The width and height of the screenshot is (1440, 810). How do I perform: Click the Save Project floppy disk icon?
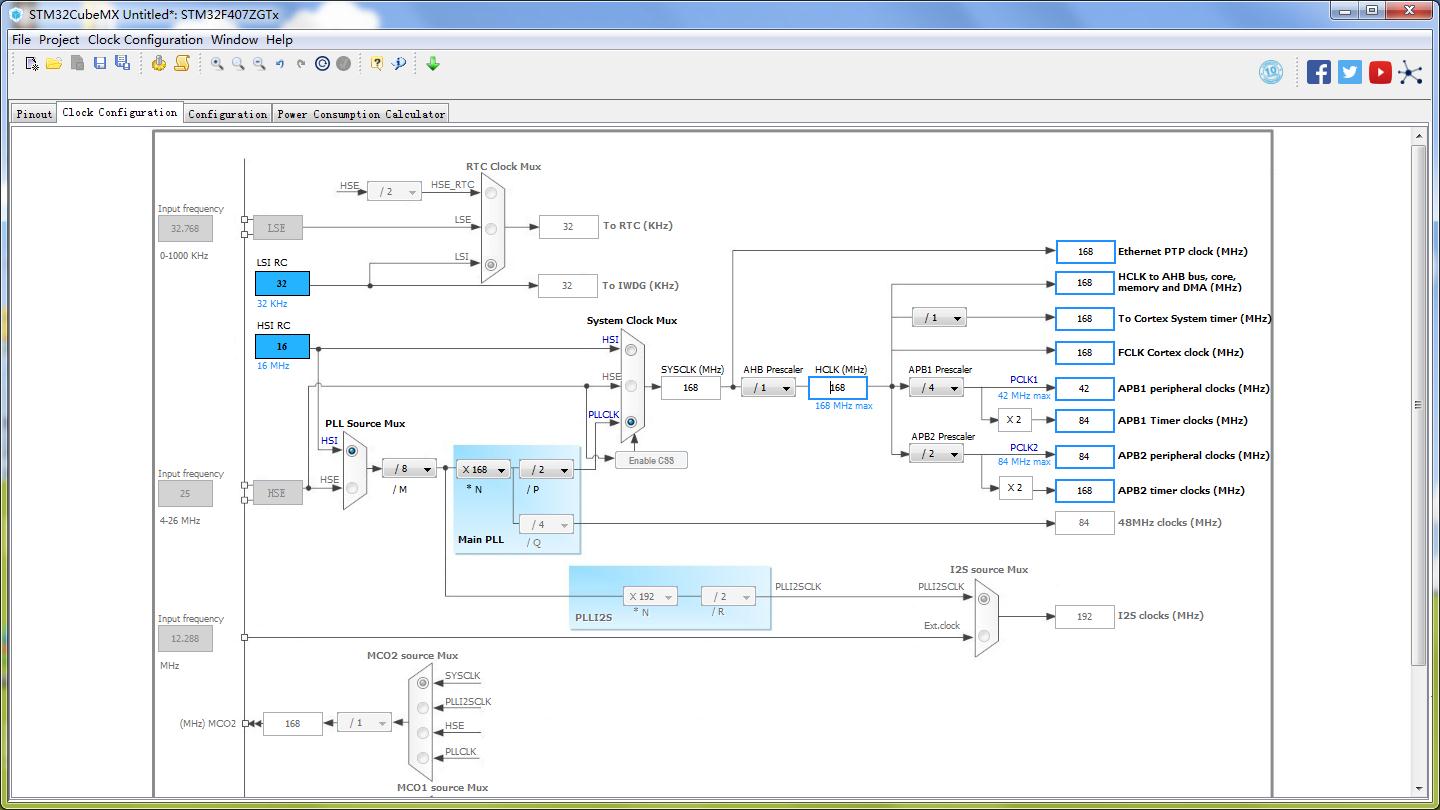100,64
